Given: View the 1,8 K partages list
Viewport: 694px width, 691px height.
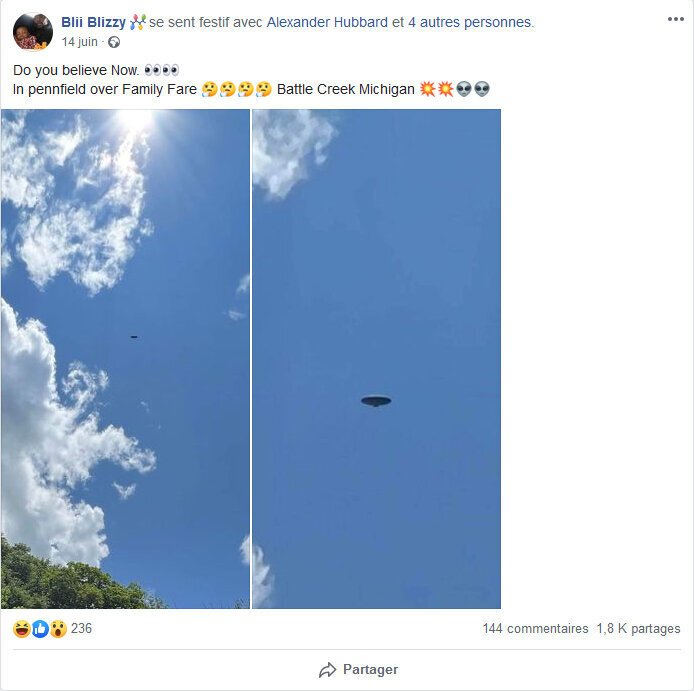Looking at the screenshot, I should pos(638,628).
